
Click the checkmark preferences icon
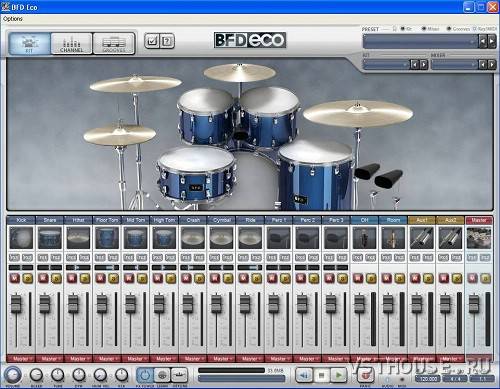click(x=152, y=41)
